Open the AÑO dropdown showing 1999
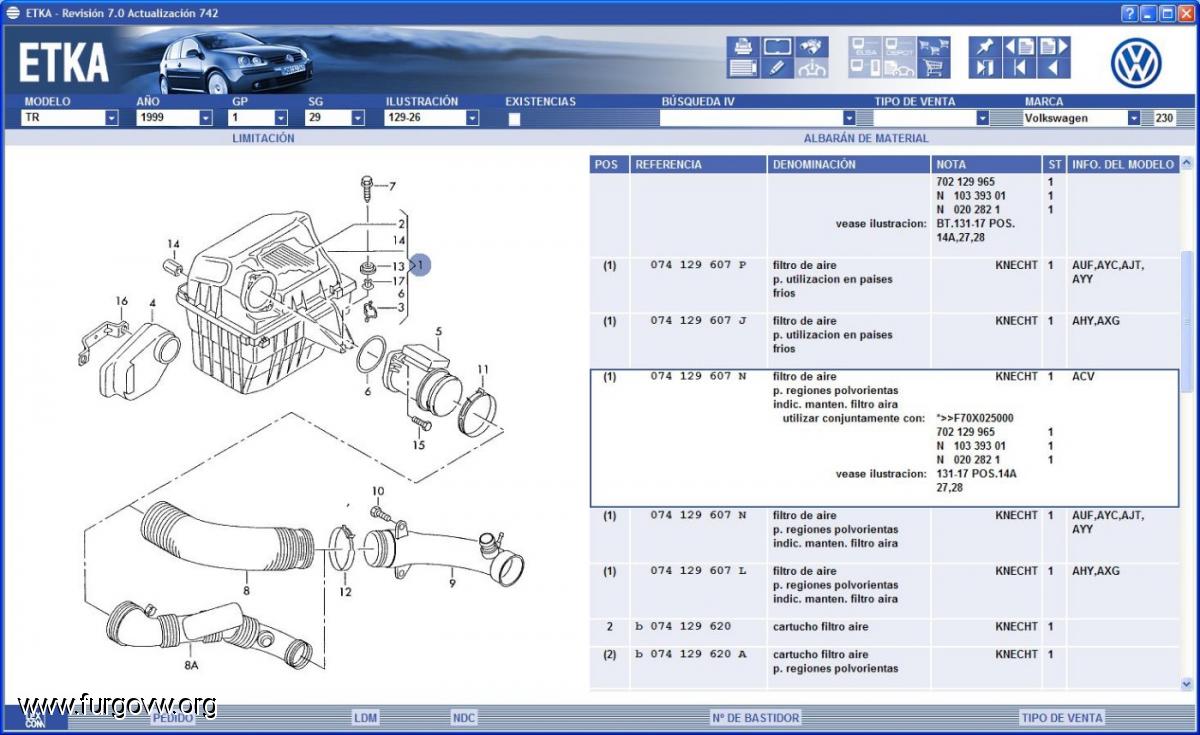Viewport: 1200px width, 735px height. pyautogui.click(x=206, y=118)
